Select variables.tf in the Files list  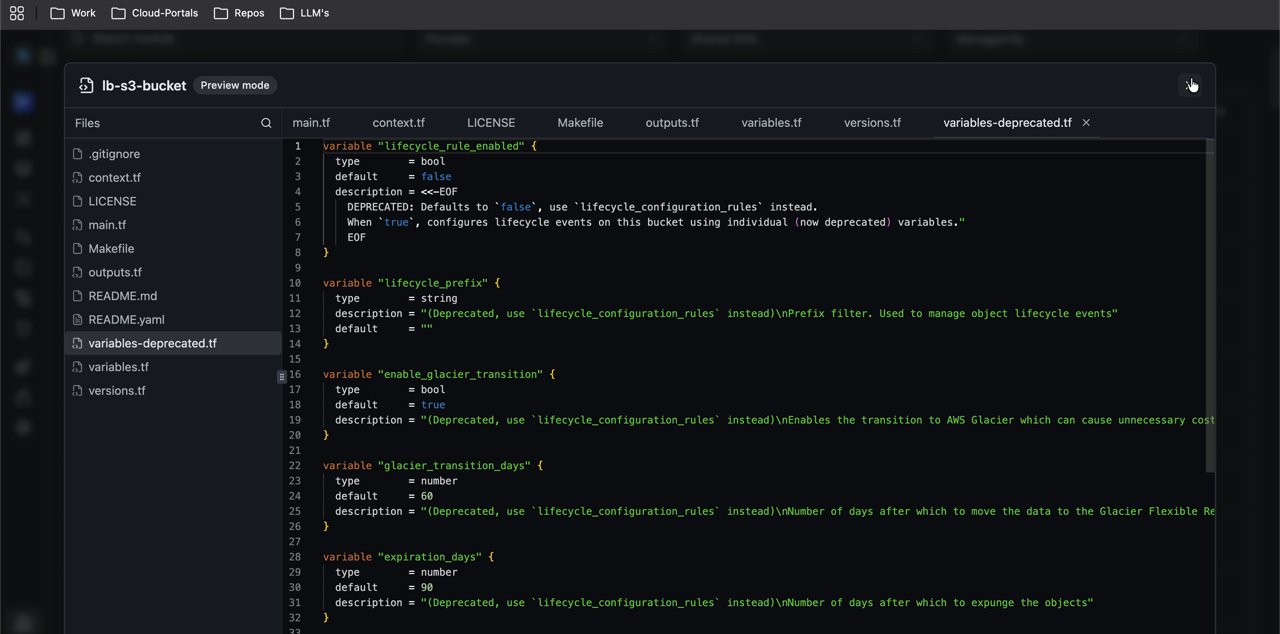(173, 367)
